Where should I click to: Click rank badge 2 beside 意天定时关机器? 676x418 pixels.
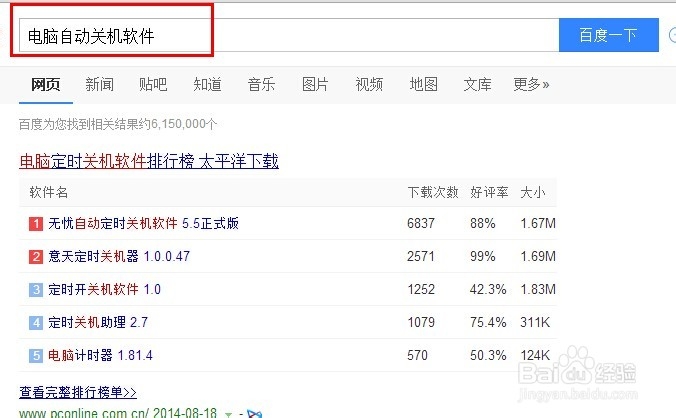(x=36, y=257)
